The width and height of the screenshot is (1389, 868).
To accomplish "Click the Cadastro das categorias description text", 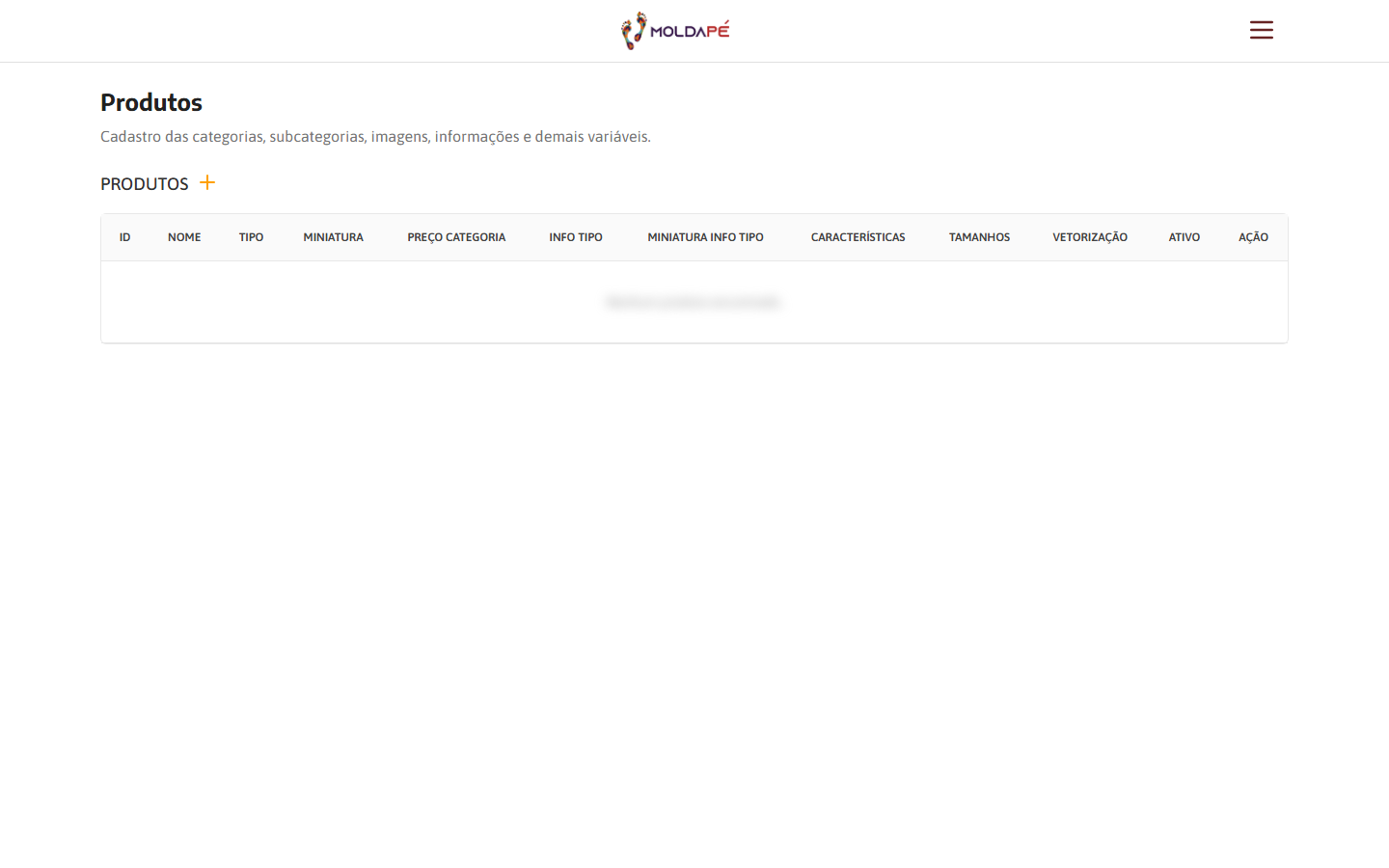I will click(375, 137).
